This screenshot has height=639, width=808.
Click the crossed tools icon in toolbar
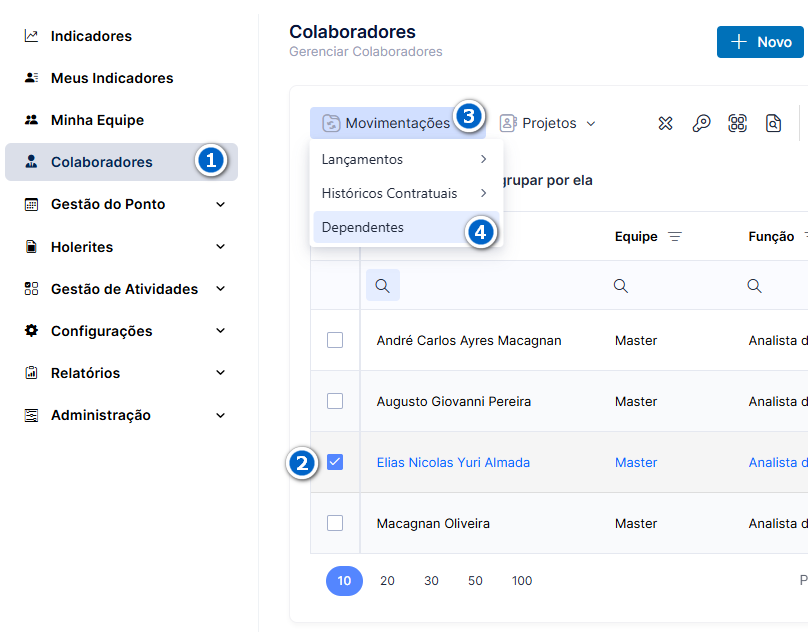pos(665,123)
